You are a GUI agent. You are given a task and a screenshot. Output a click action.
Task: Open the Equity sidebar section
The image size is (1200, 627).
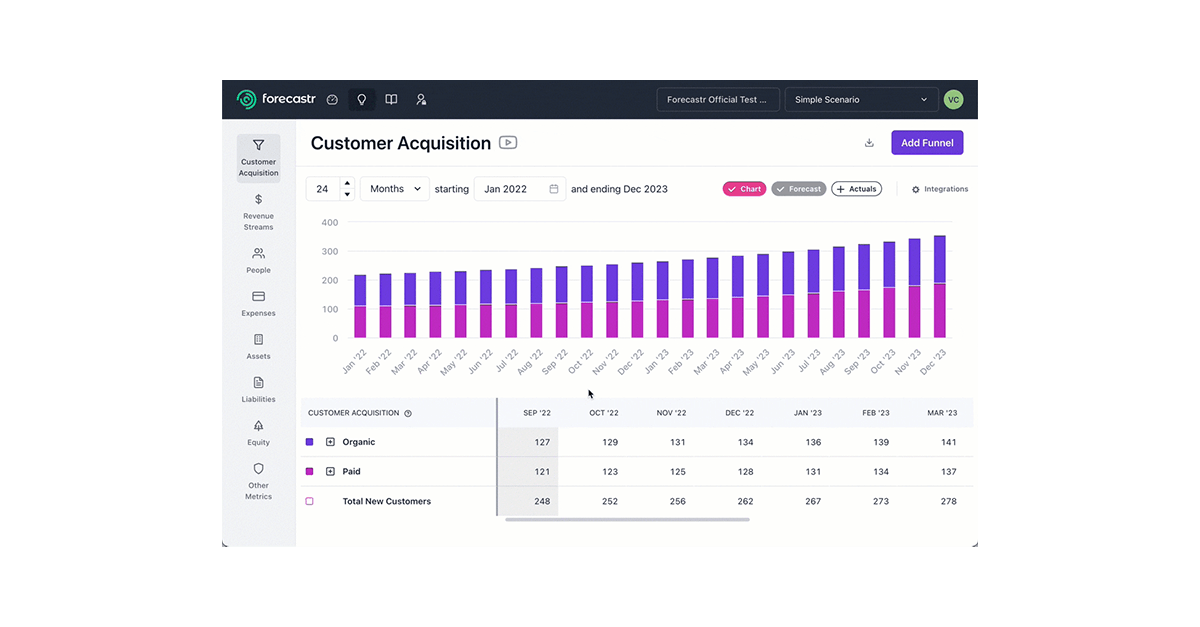pyautogui.click(x=258, y=432)
